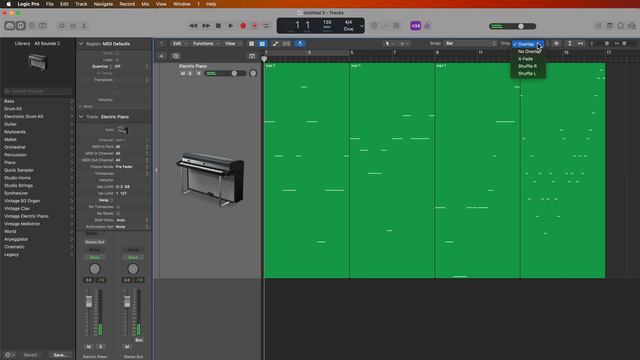Open Note Pads button

(x=609, y=26)
